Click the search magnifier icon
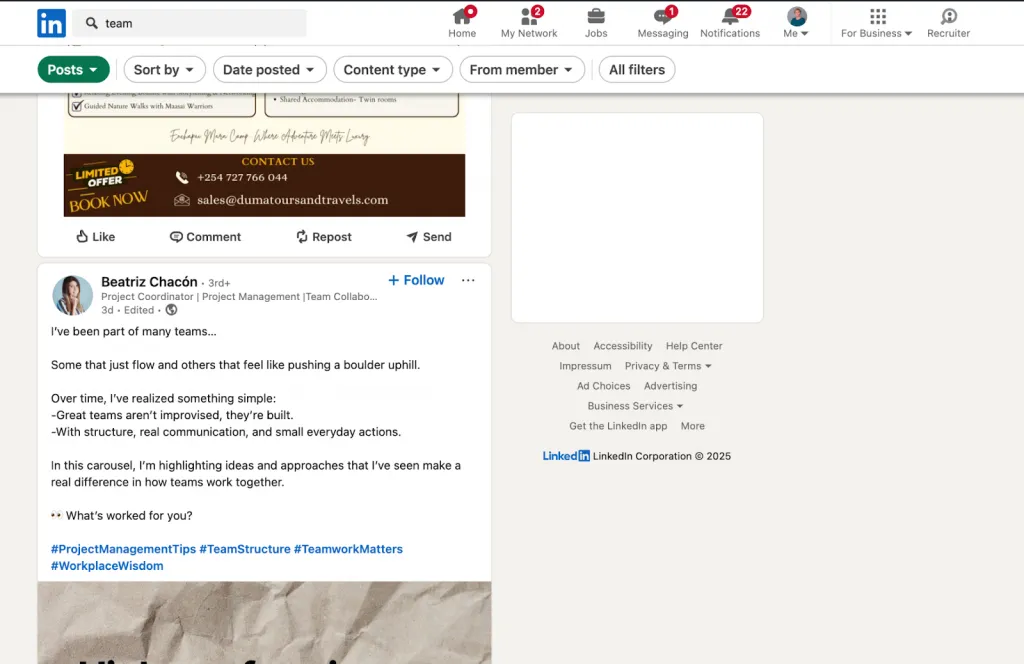The height and width of the screenshot is (664, 1024). 91,24
